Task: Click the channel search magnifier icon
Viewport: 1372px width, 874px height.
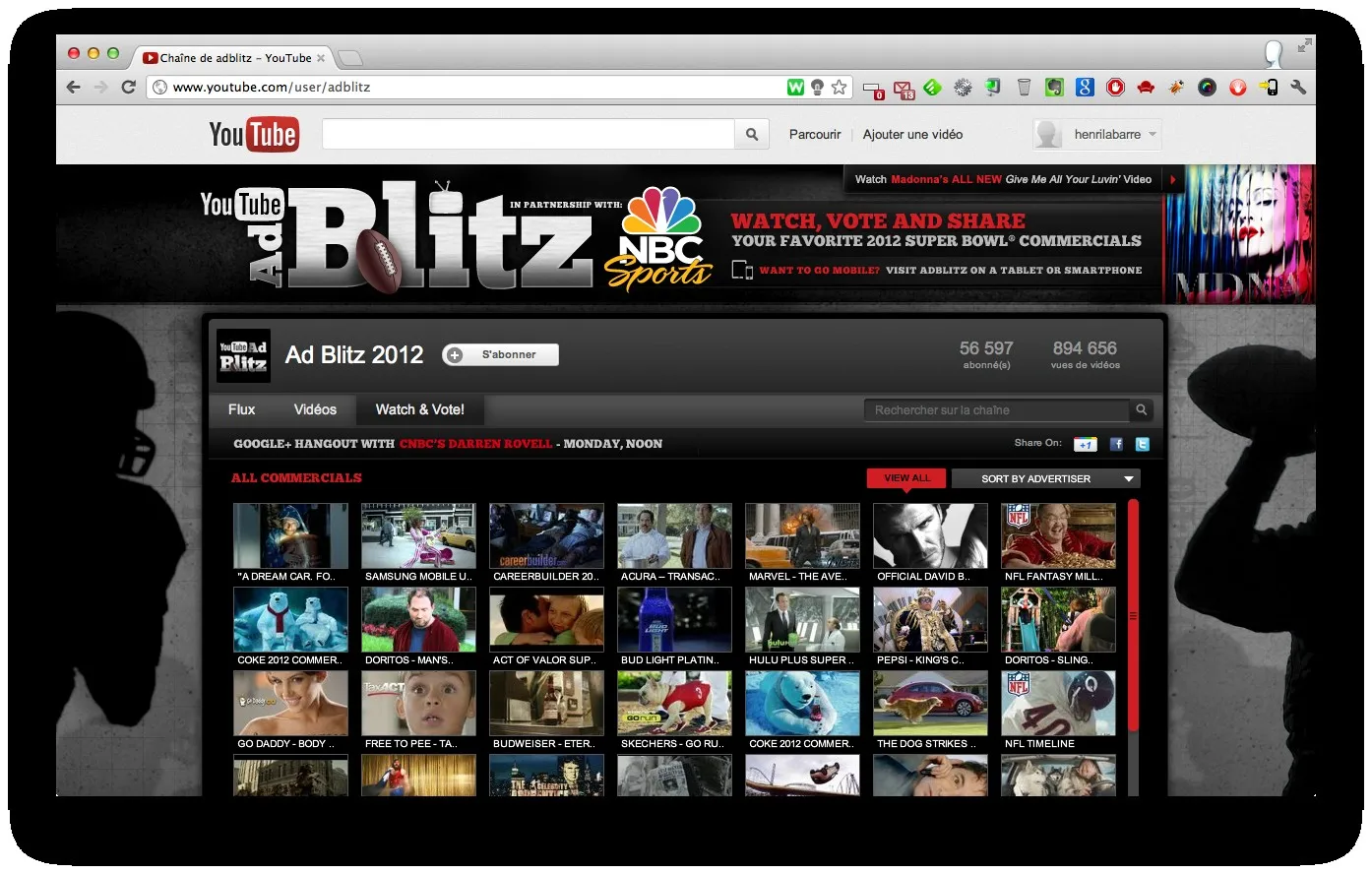Action: [x=1141, y=410]
